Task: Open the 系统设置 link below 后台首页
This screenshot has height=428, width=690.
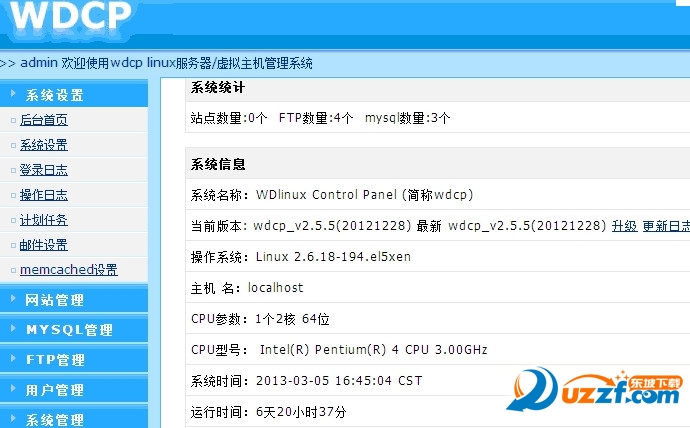Action: coord(44,145)
